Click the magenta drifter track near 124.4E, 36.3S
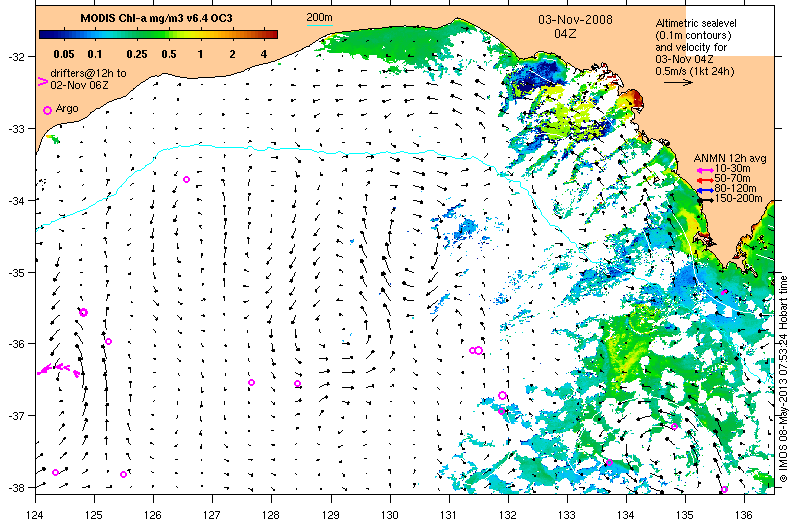800x520 pixels. coord(59,369)
